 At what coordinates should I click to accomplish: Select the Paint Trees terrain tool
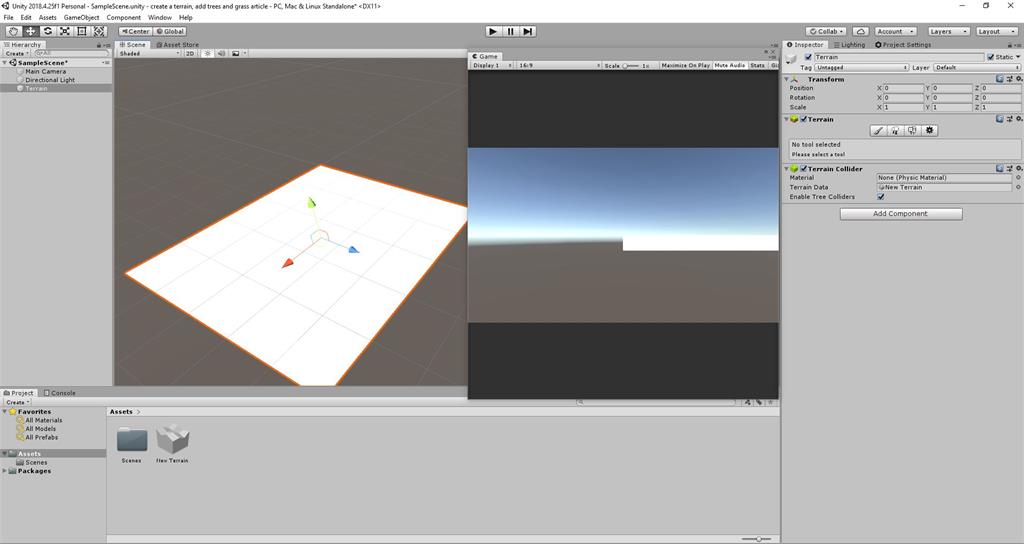(x=895, y=131)
